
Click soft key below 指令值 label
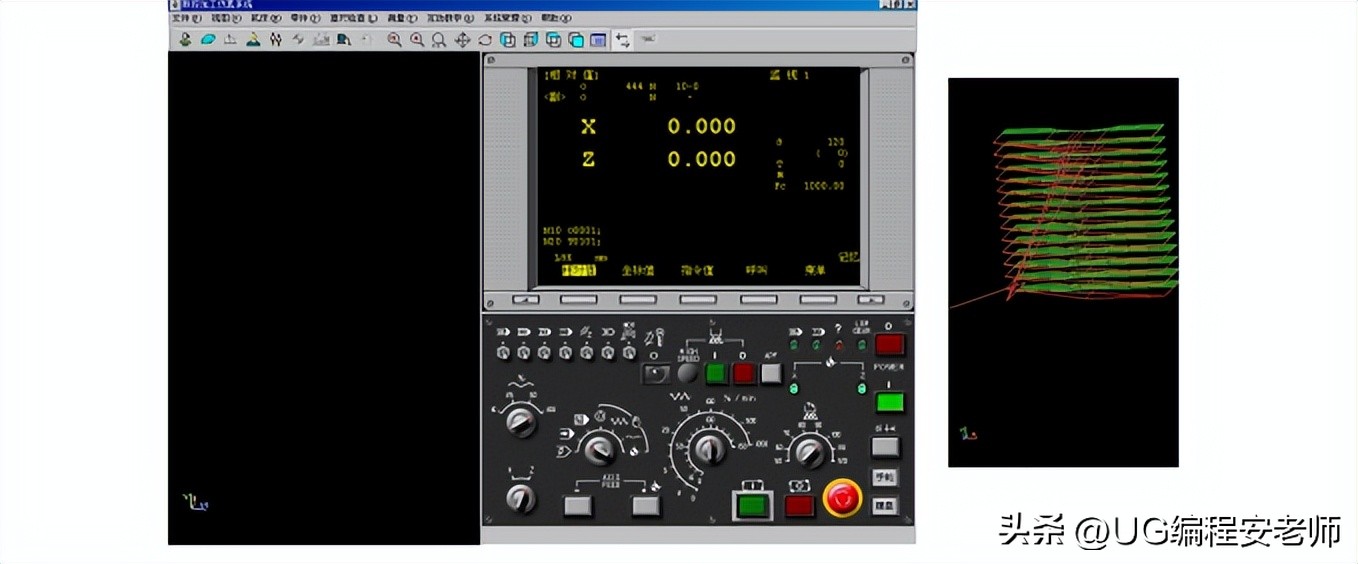(698, 299)
